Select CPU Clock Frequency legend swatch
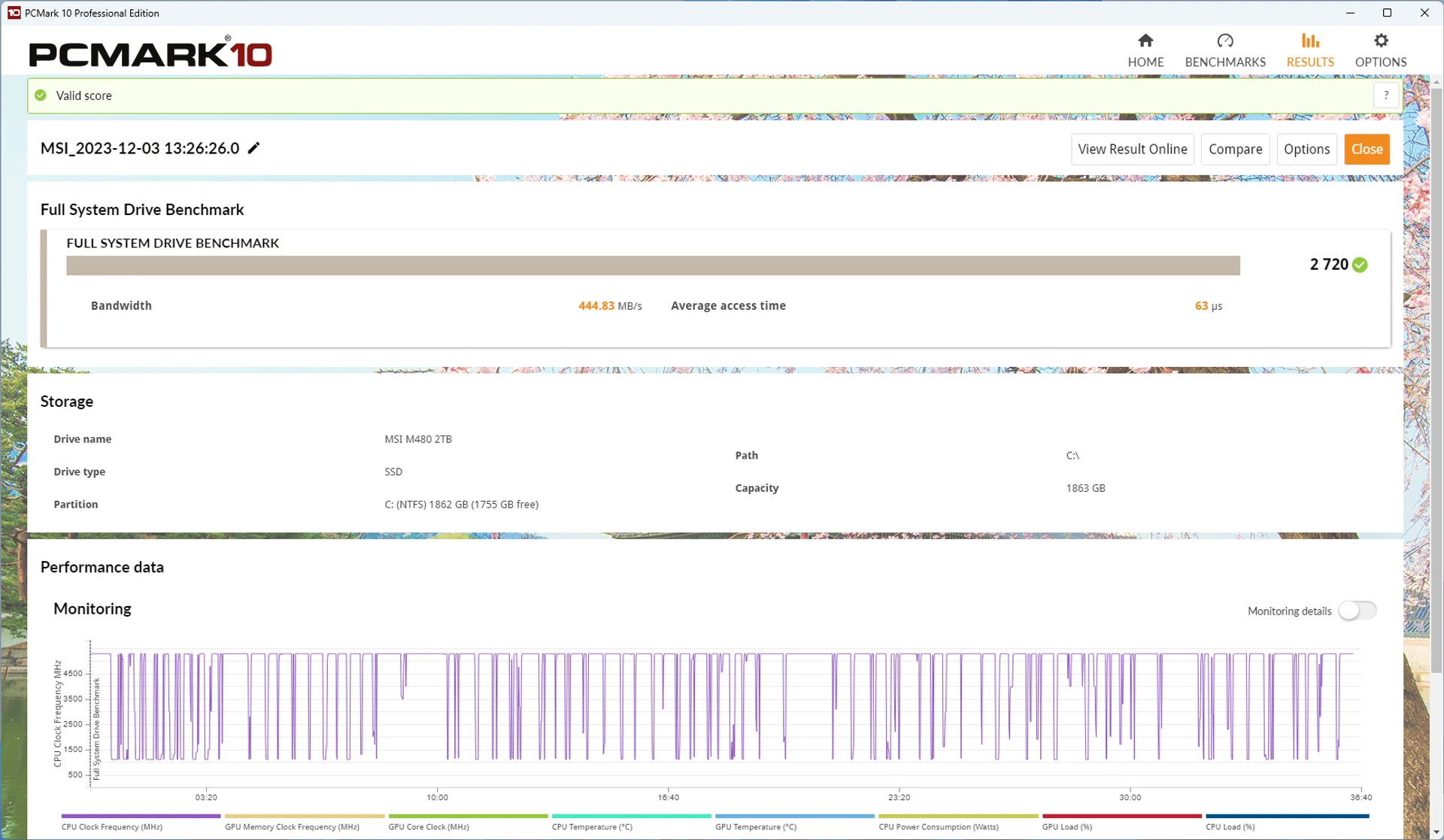This screenshot has width=1444, height=840. pos(141,816)
